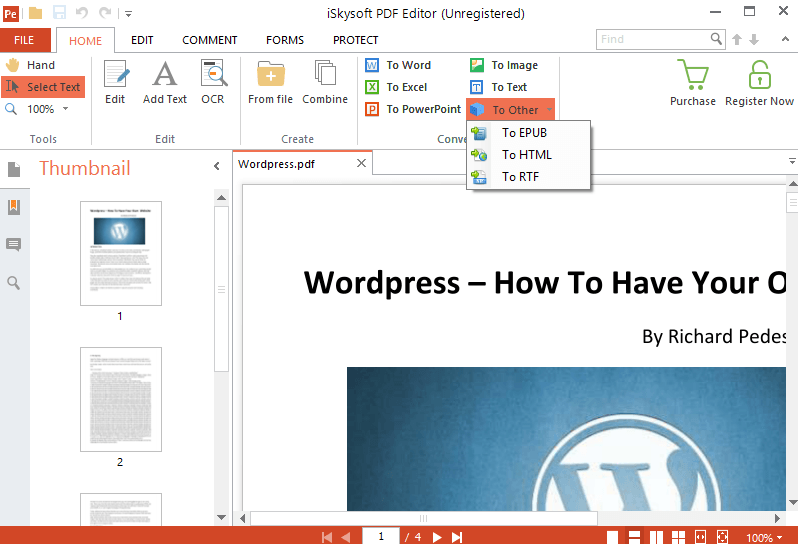Collapse the ribbon with the chevron

(x=785, y=39)
